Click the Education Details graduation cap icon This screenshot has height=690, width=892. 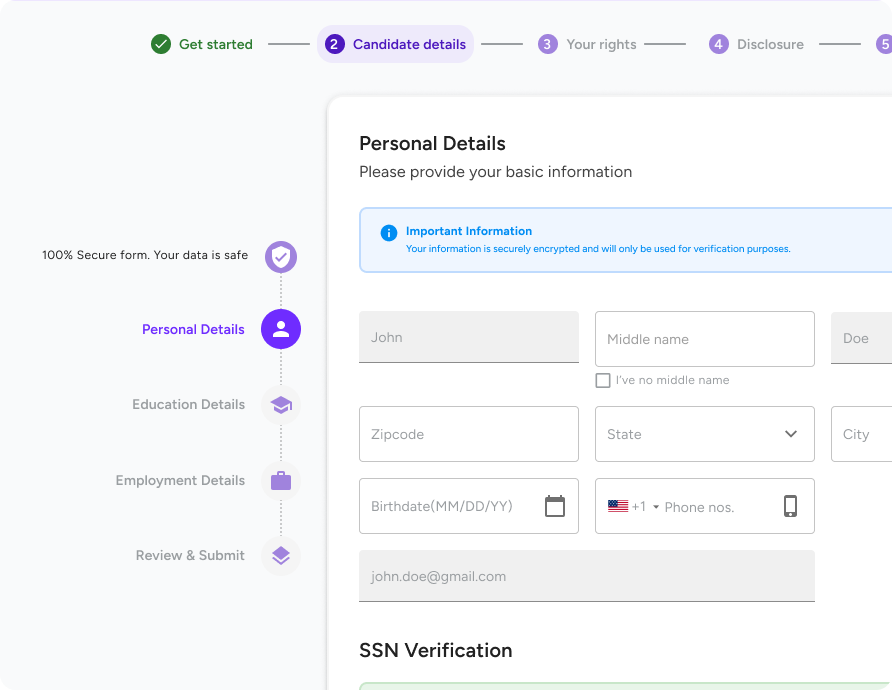pyautogui.click(x=281, y=405)
